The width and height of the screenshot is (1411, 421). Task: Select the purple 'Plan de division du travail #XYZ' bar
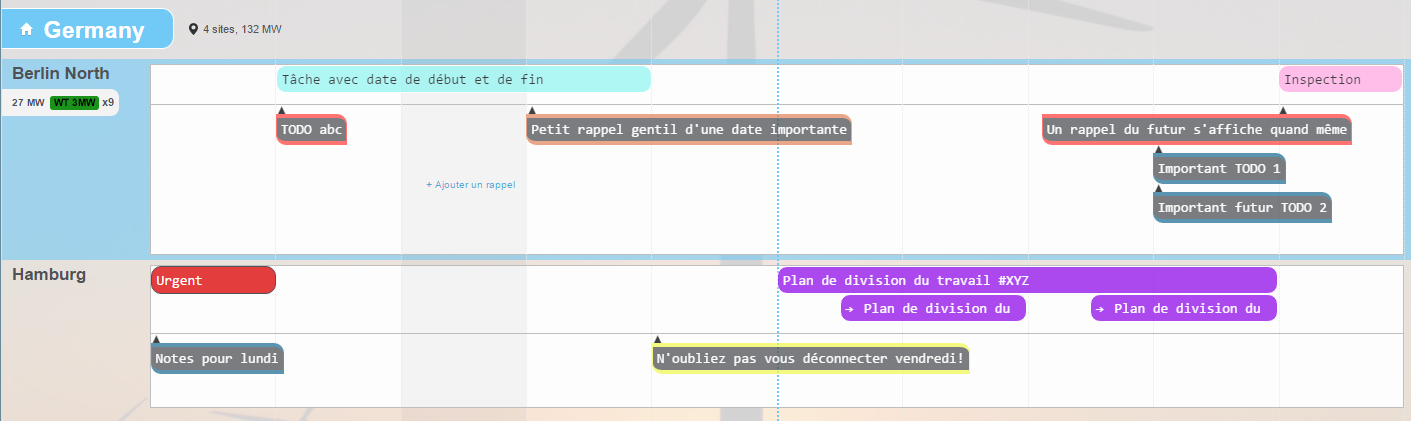tap(1027, 281)
